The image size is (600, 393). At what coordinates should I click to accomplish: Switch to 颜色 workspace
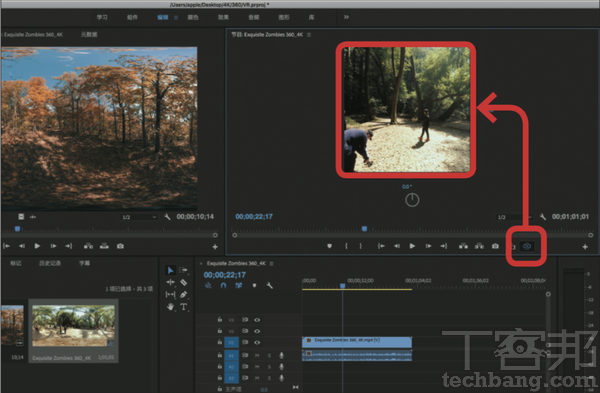click(x=193, y=17)
